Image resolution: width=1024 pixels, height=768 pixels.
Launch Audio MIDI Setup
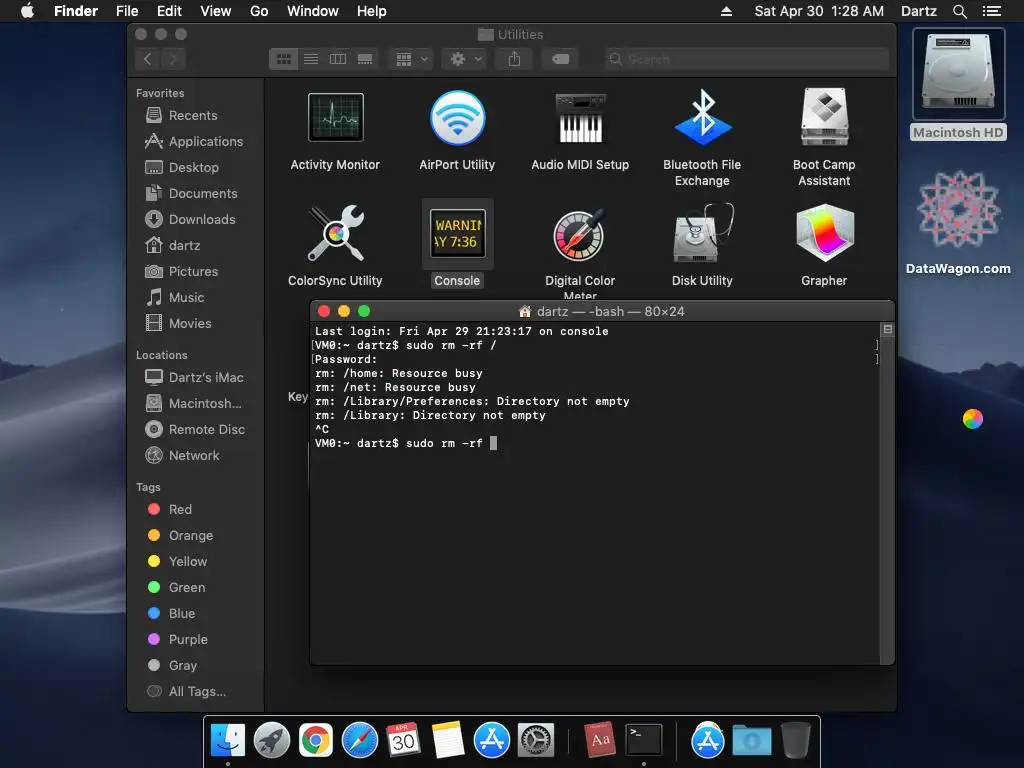[580, 118]
